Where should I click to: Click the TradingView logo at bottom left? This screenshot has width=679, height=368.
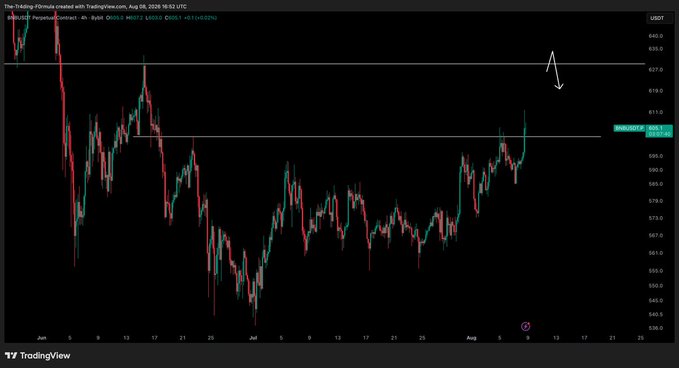coord(38,355)
